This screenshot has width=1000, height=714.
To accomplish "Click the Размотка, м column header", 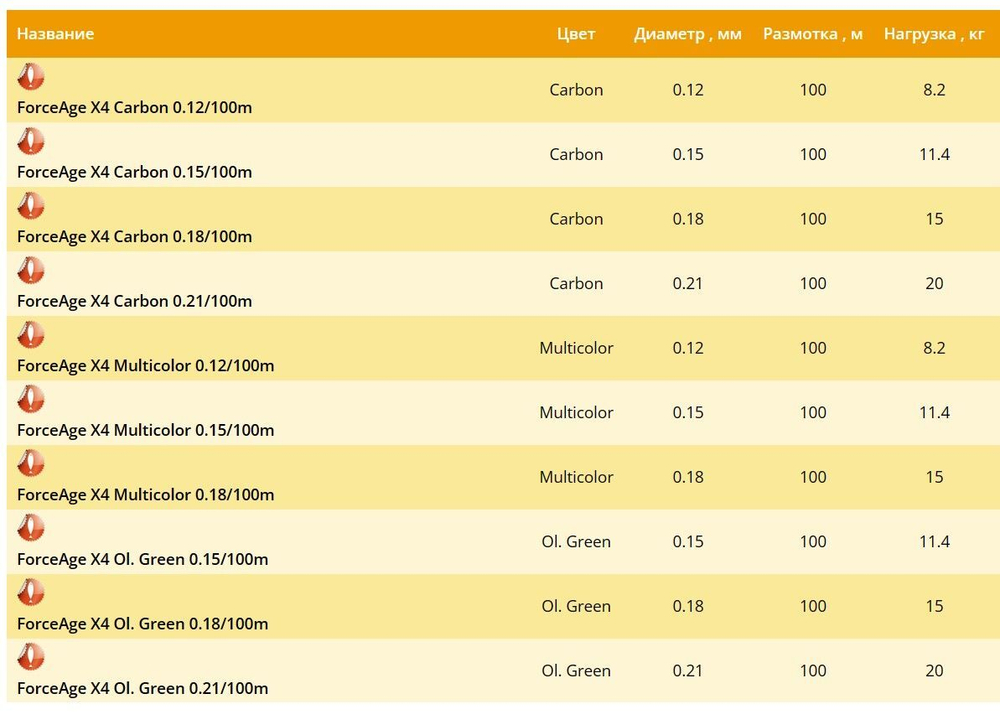I will click(813, 34).
